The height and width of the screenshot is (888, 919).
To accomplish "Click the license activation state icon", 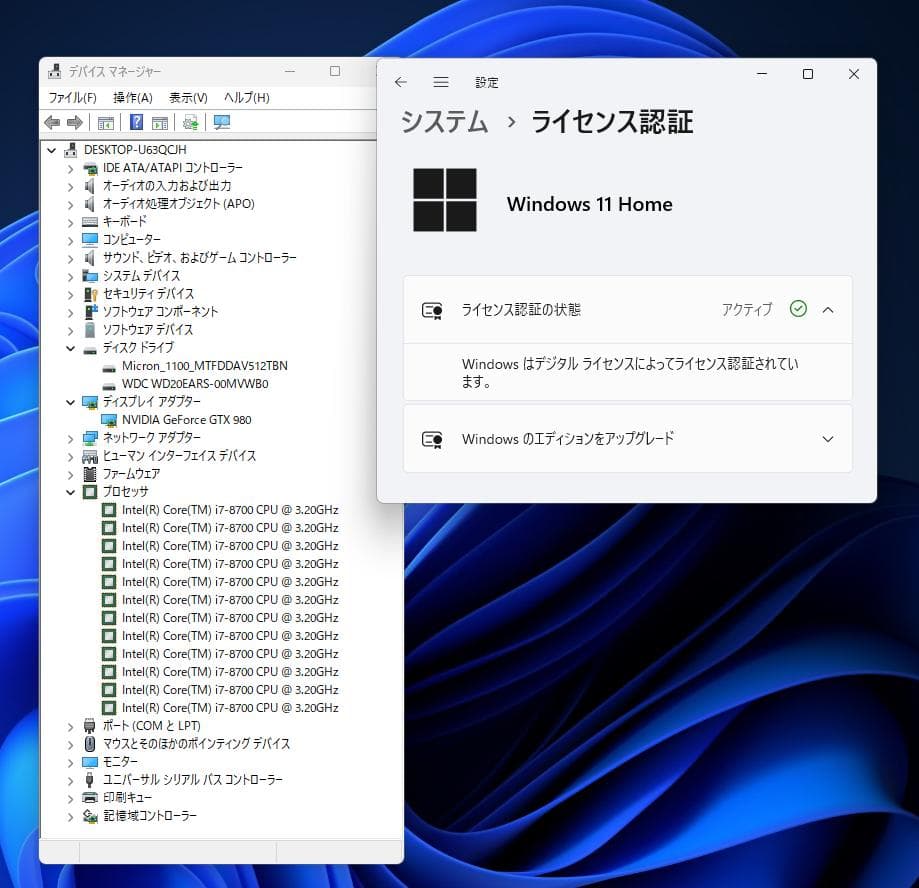I will tap(433, 309).
